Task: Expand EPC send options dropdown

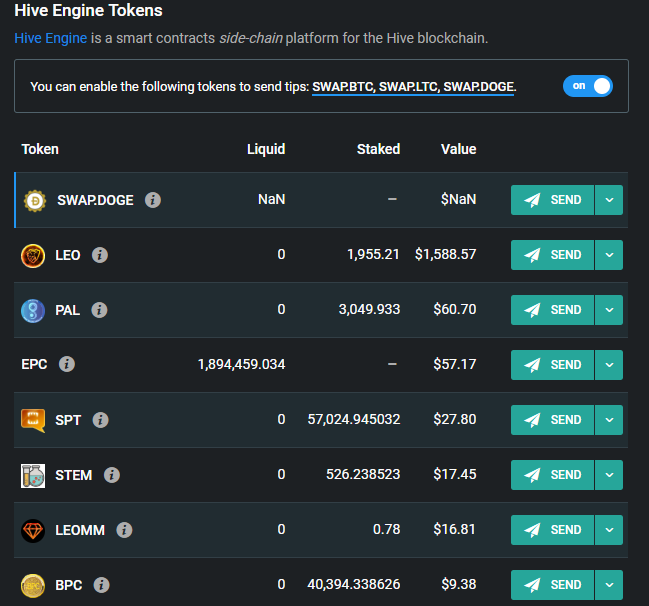Action: (x=609, y=365)
